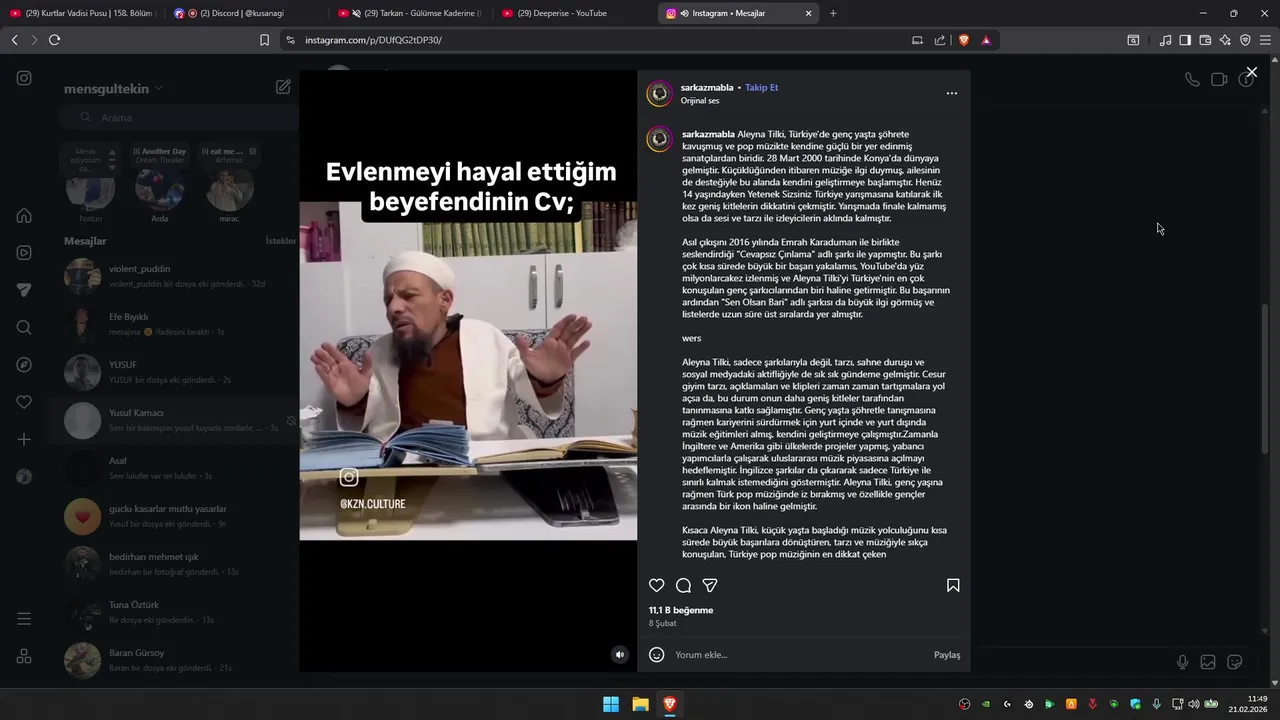Screen dimensions: 1280x720
Task: Open Search in the Instagram sidebar
Action: pos(24,327)
